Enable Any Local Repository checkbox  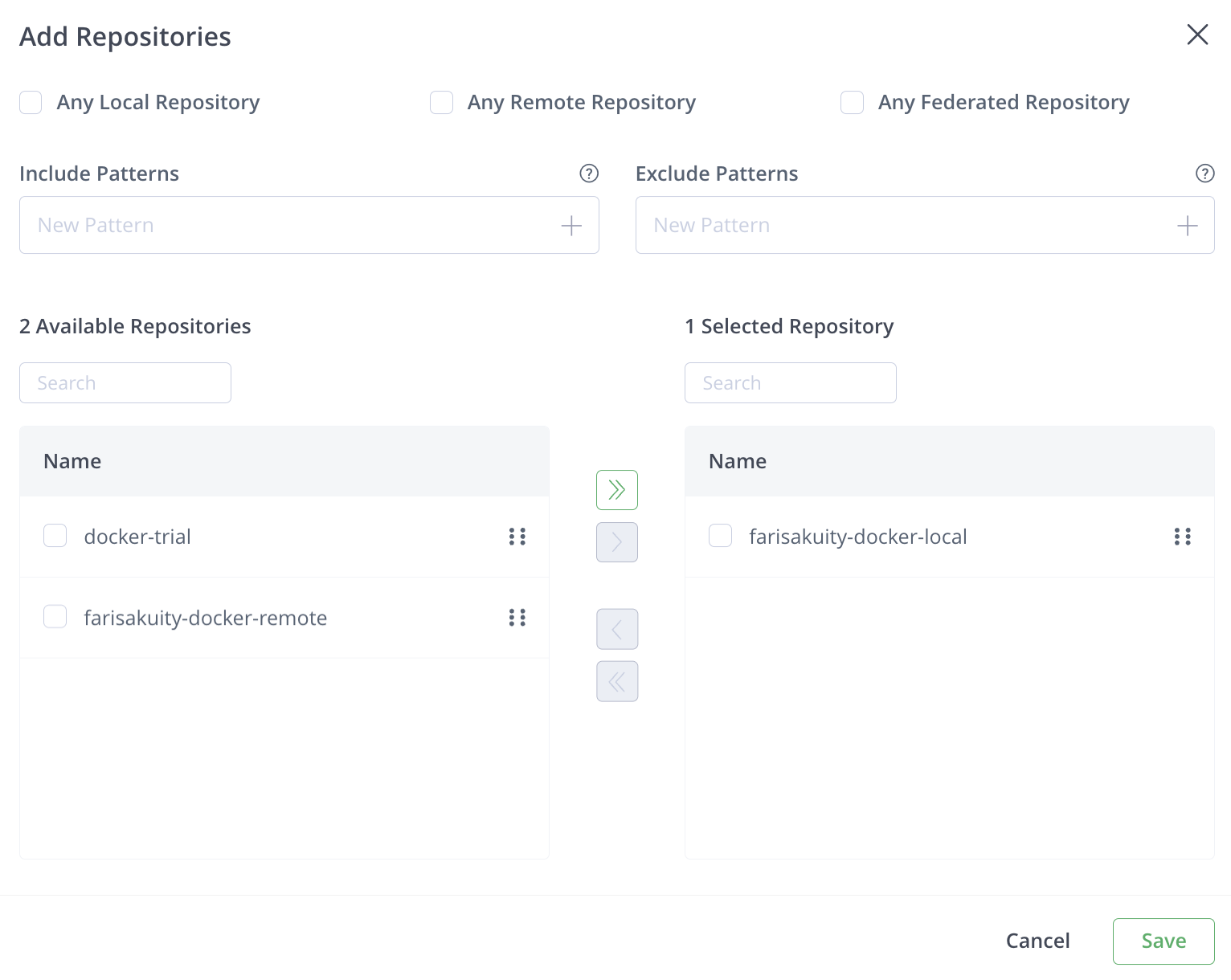click(31, 103)
